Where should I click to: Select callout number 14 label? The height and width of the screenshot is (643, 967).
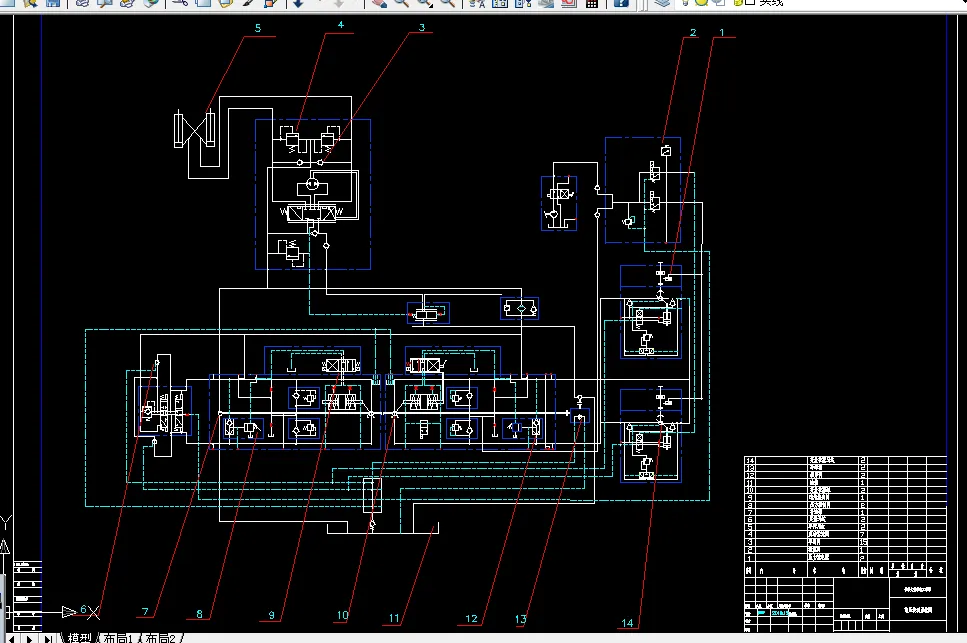[627, 623]
